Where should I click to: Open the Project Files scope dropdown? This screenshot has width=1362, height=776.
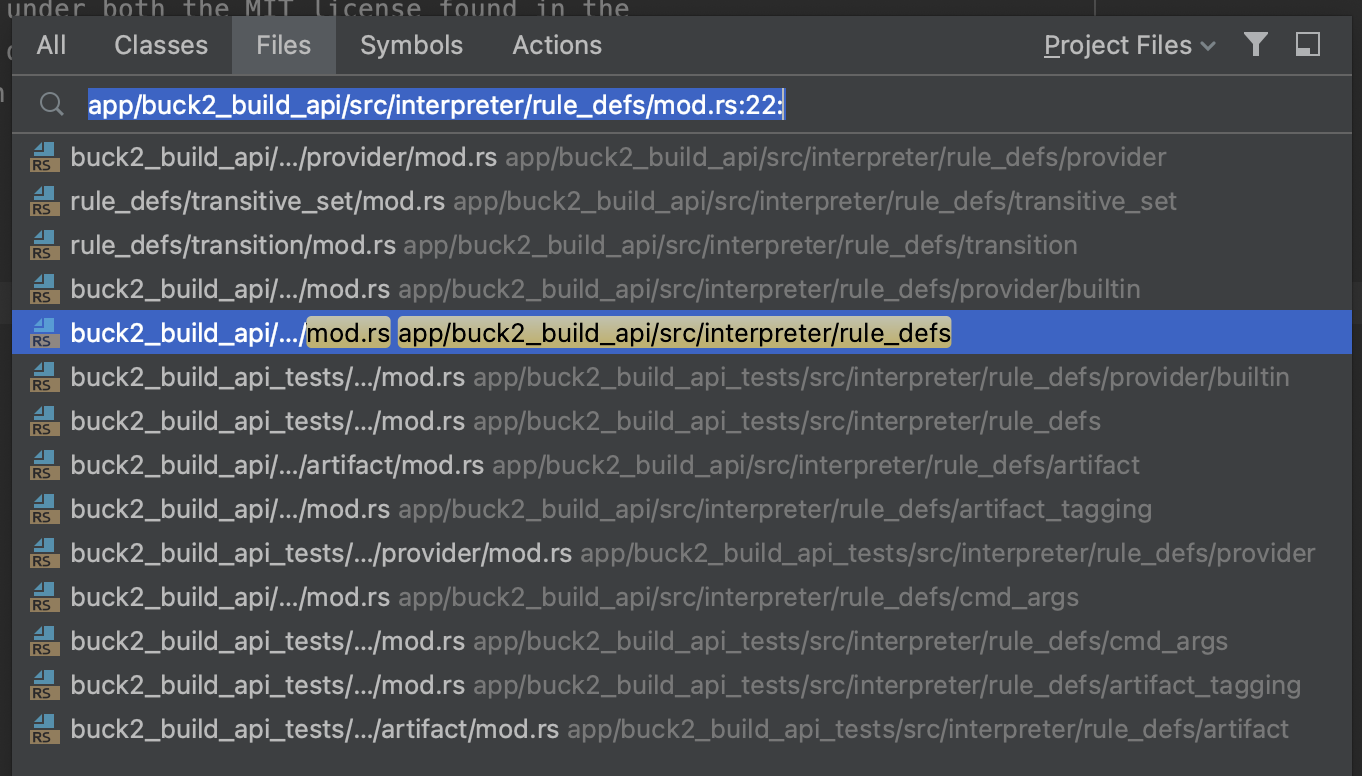click(x=1127, y=45)
